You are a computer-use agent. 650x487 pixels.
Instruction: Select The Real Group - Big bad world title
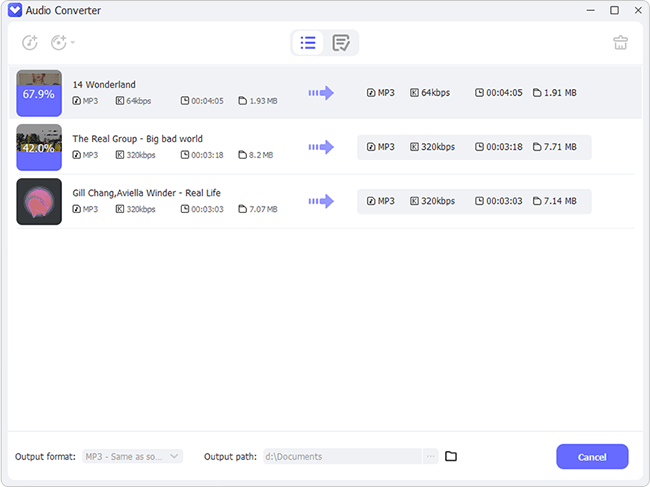point(138,139)
